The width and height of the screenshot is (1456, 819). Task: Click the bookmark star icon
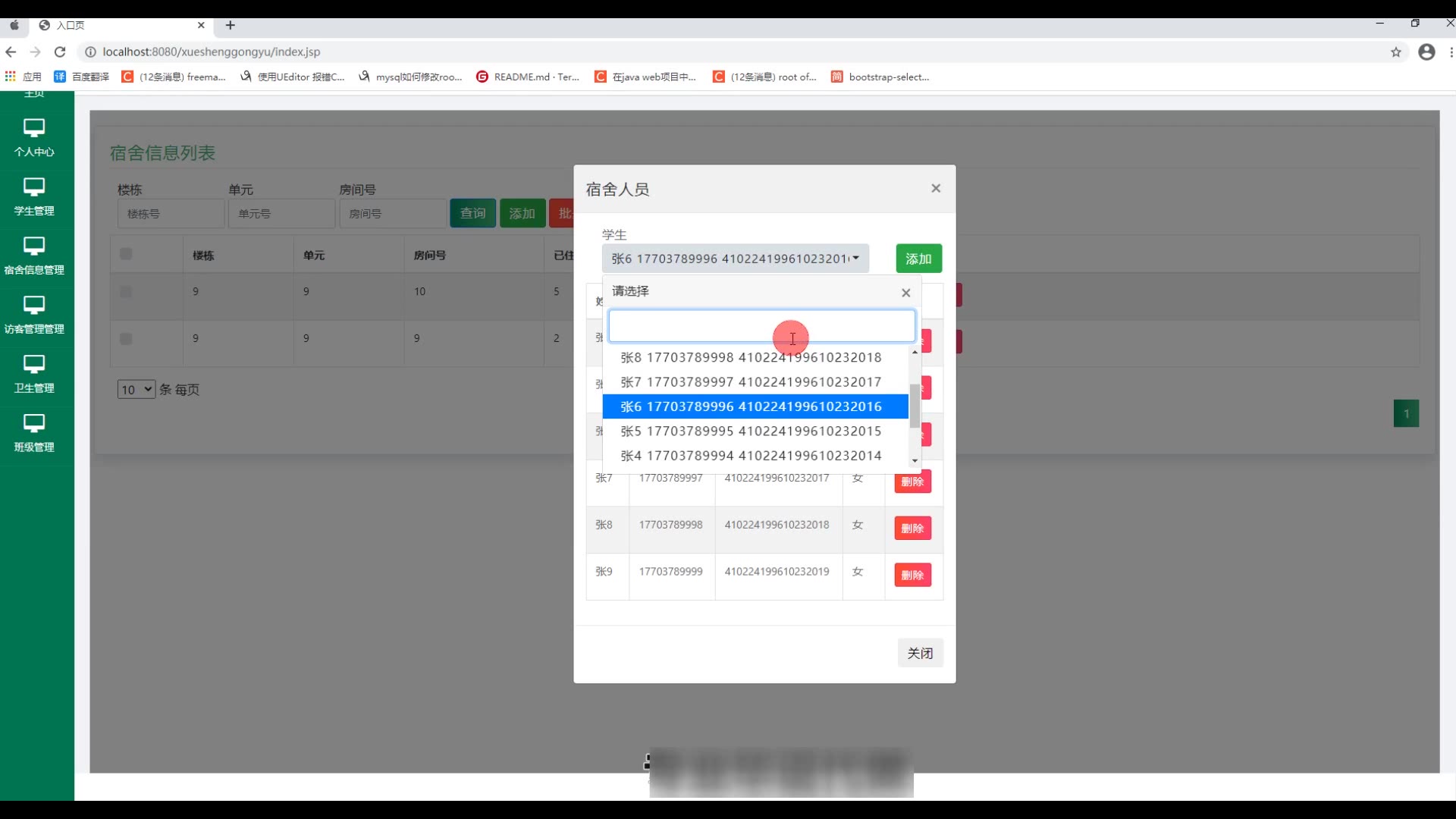pyautogui.click(x=1395, y=52)
